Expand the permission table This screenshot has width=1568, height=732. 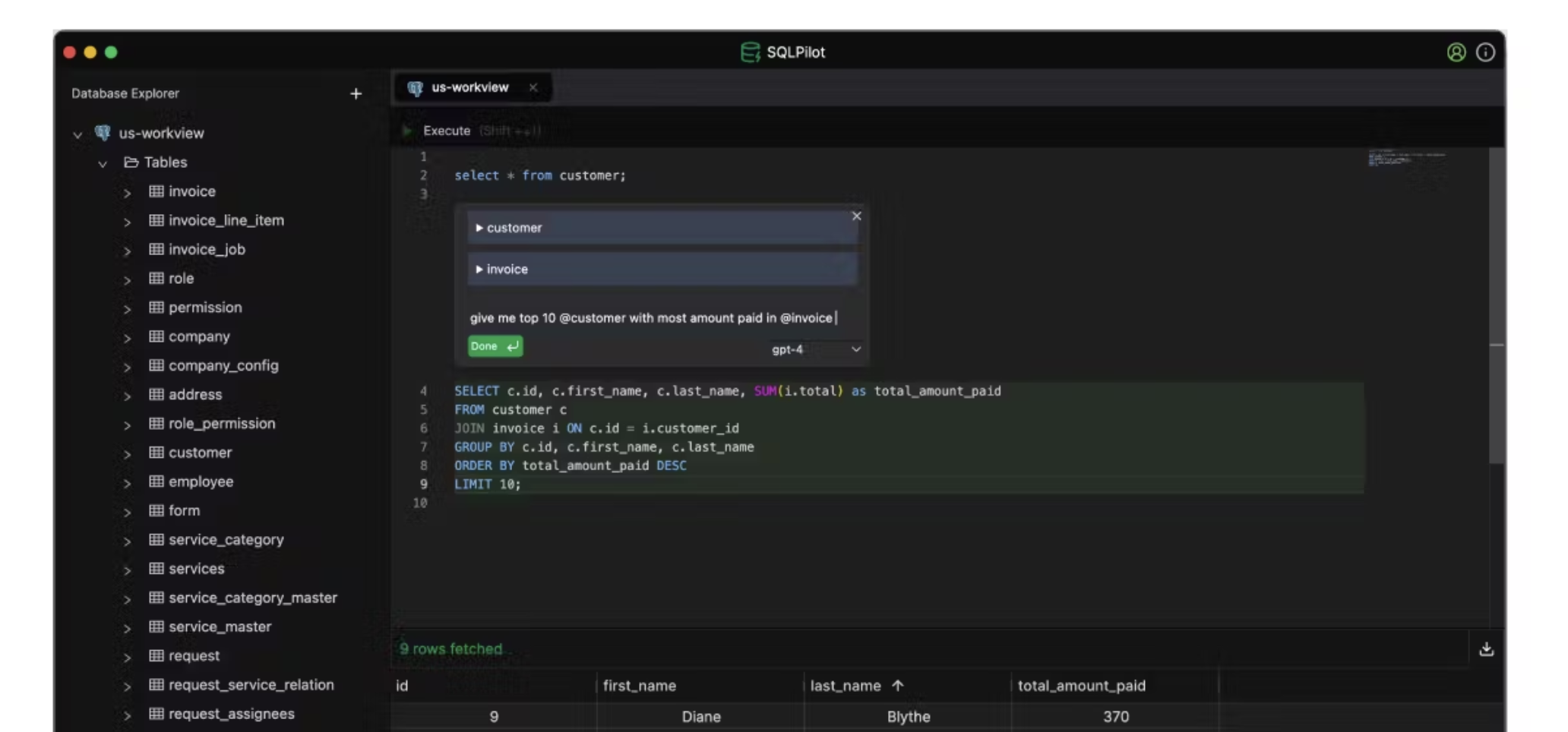tap(127, 309)
